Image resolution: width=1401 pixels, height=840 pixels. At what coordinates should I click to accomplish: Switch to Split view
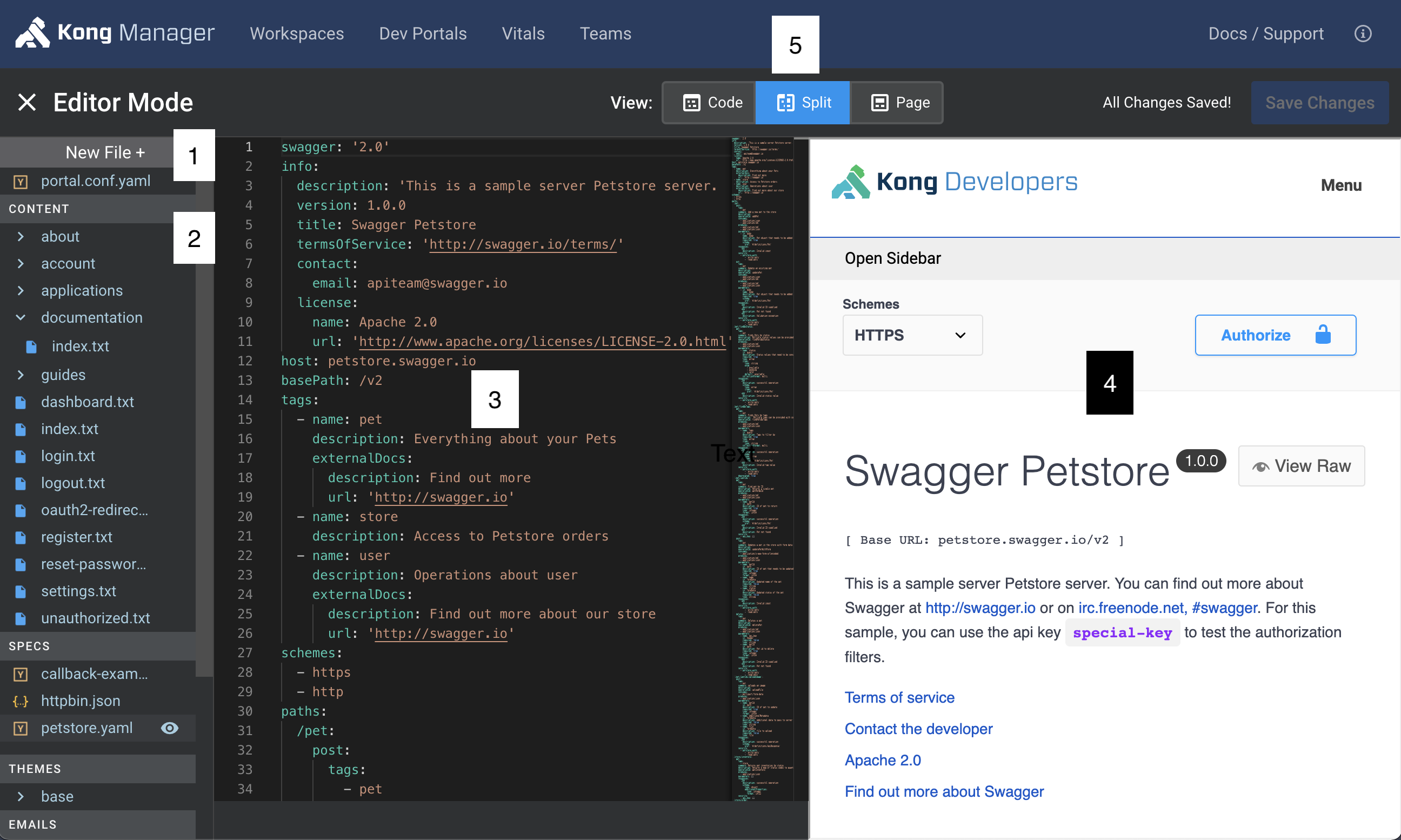click(802, 103)
